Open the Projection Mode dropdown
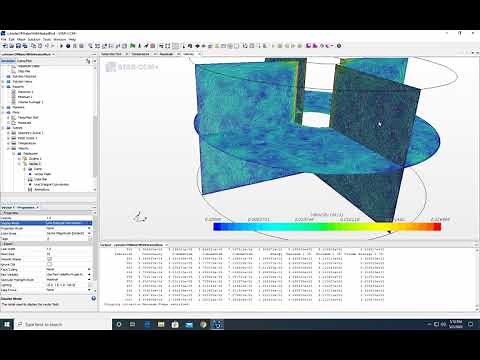This screenshot has height=360, width=480. [89, 228]
